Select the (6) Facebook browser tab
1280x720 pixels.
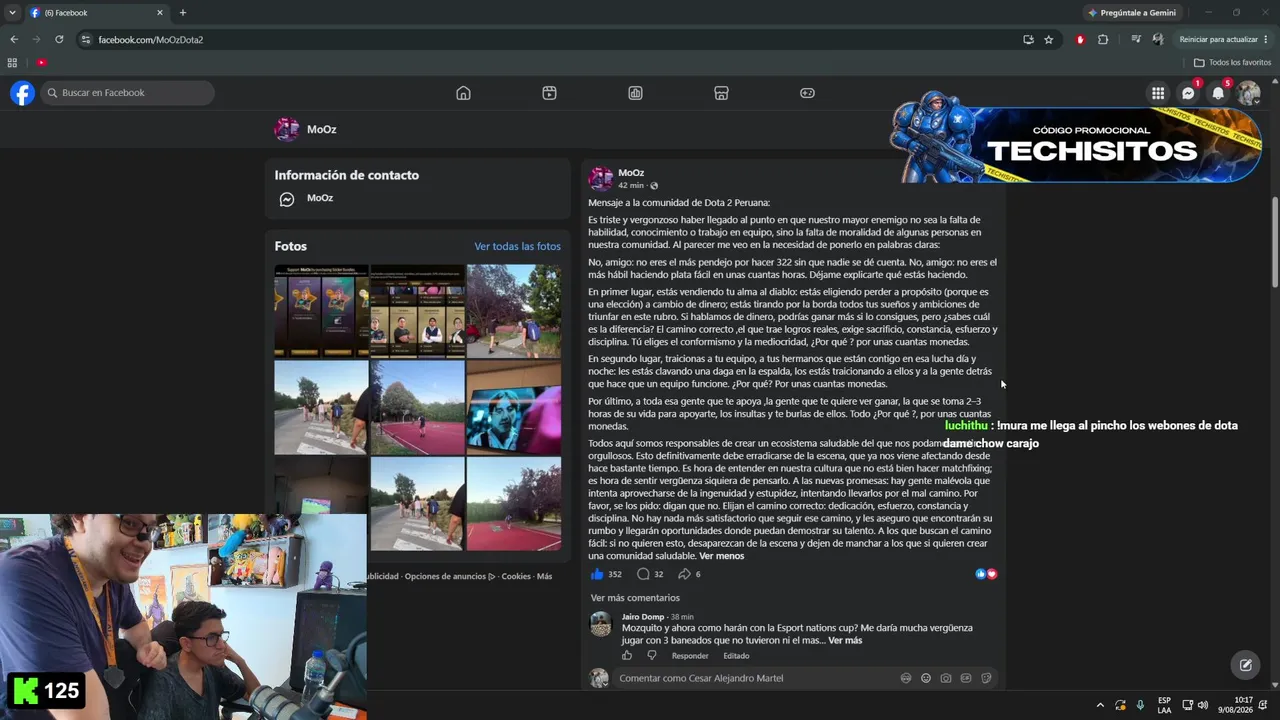tap(96, 13)
